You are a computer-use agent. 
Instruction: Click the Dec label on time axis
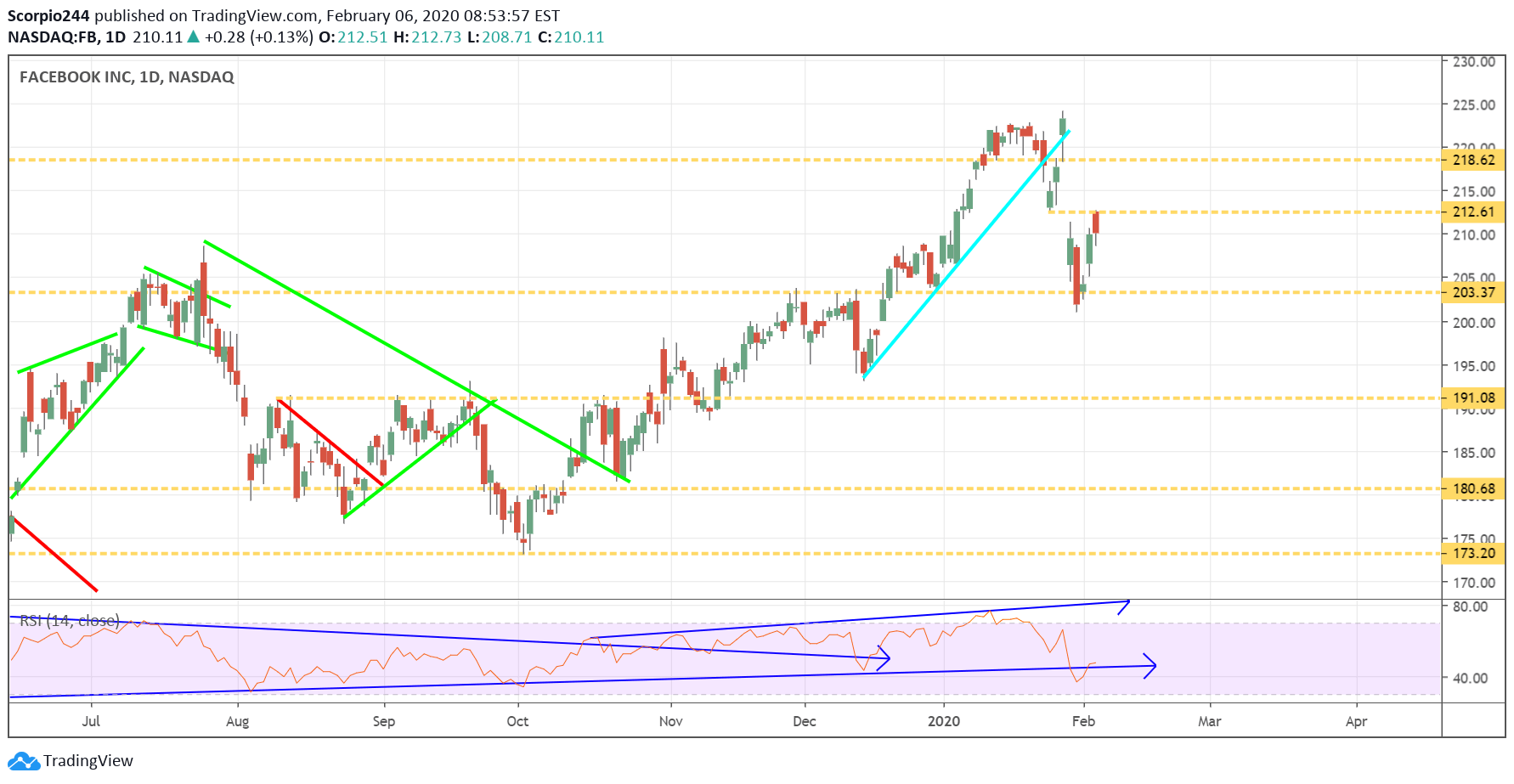pyautogui.click(x=805, y=721)
